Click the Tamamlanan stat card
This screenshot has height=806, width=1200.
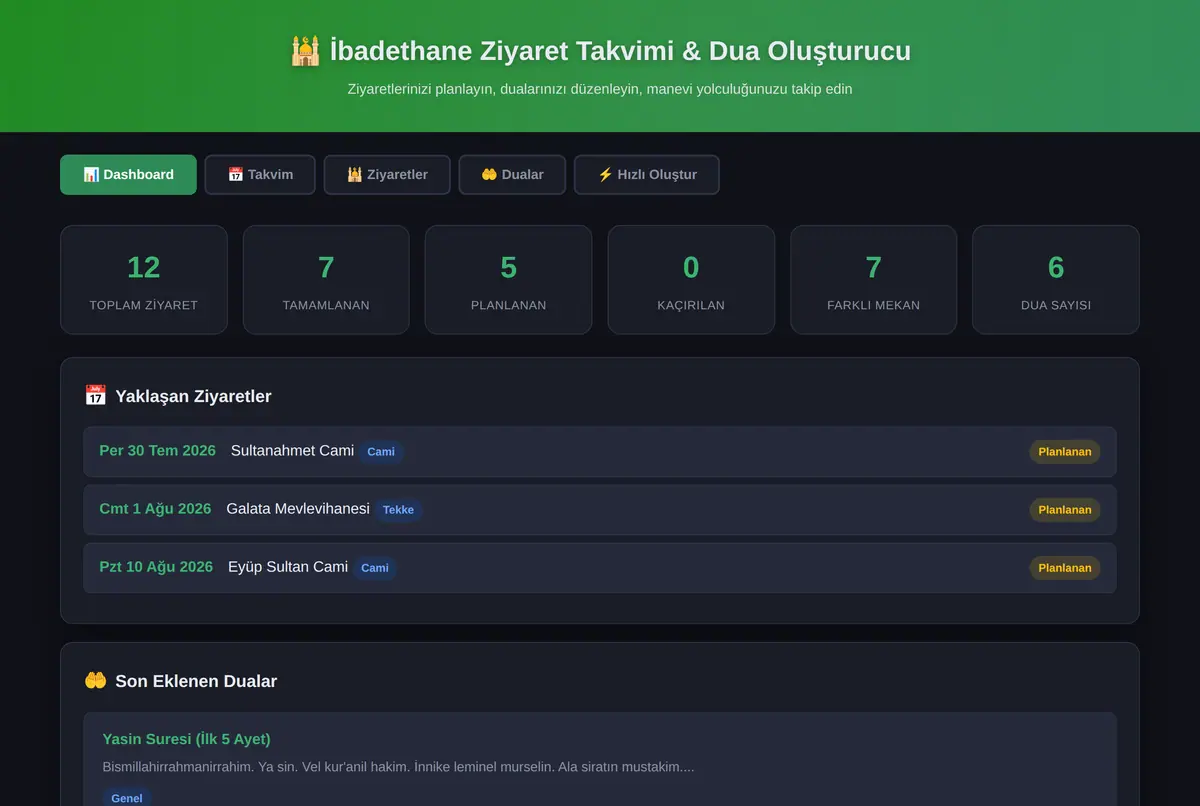pyautogui.click(x=326, y=280)
